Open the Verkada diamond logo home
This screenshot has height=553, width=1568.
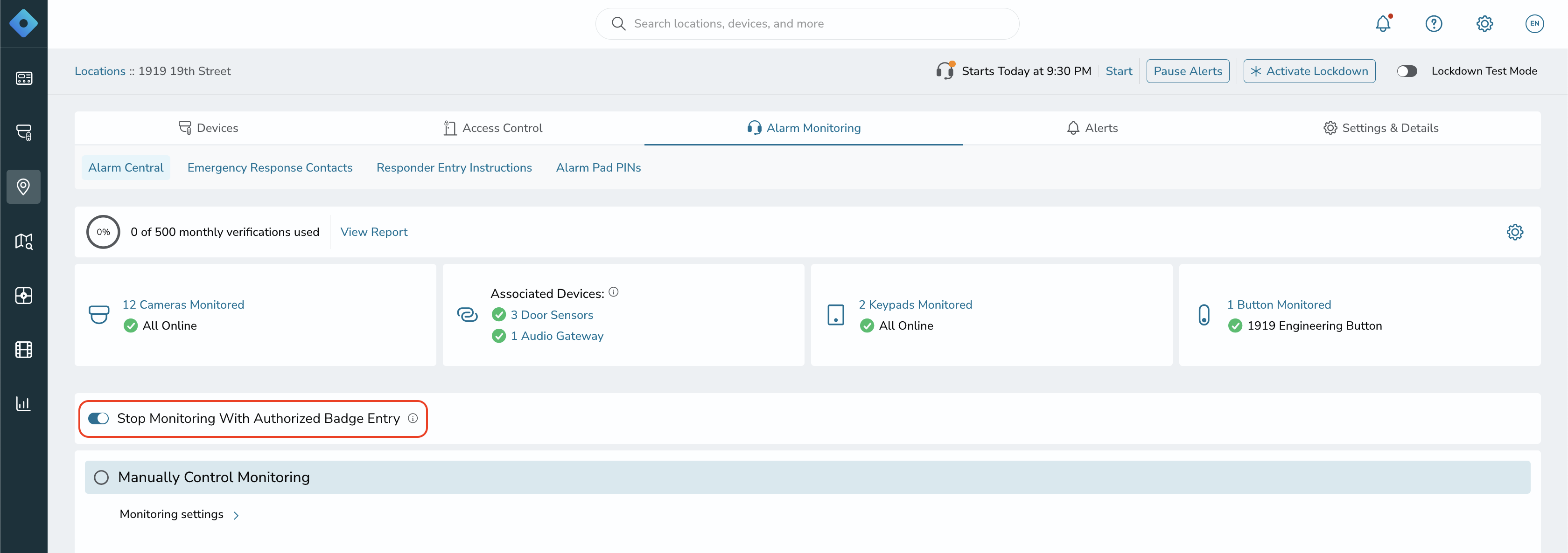point(23,24)
